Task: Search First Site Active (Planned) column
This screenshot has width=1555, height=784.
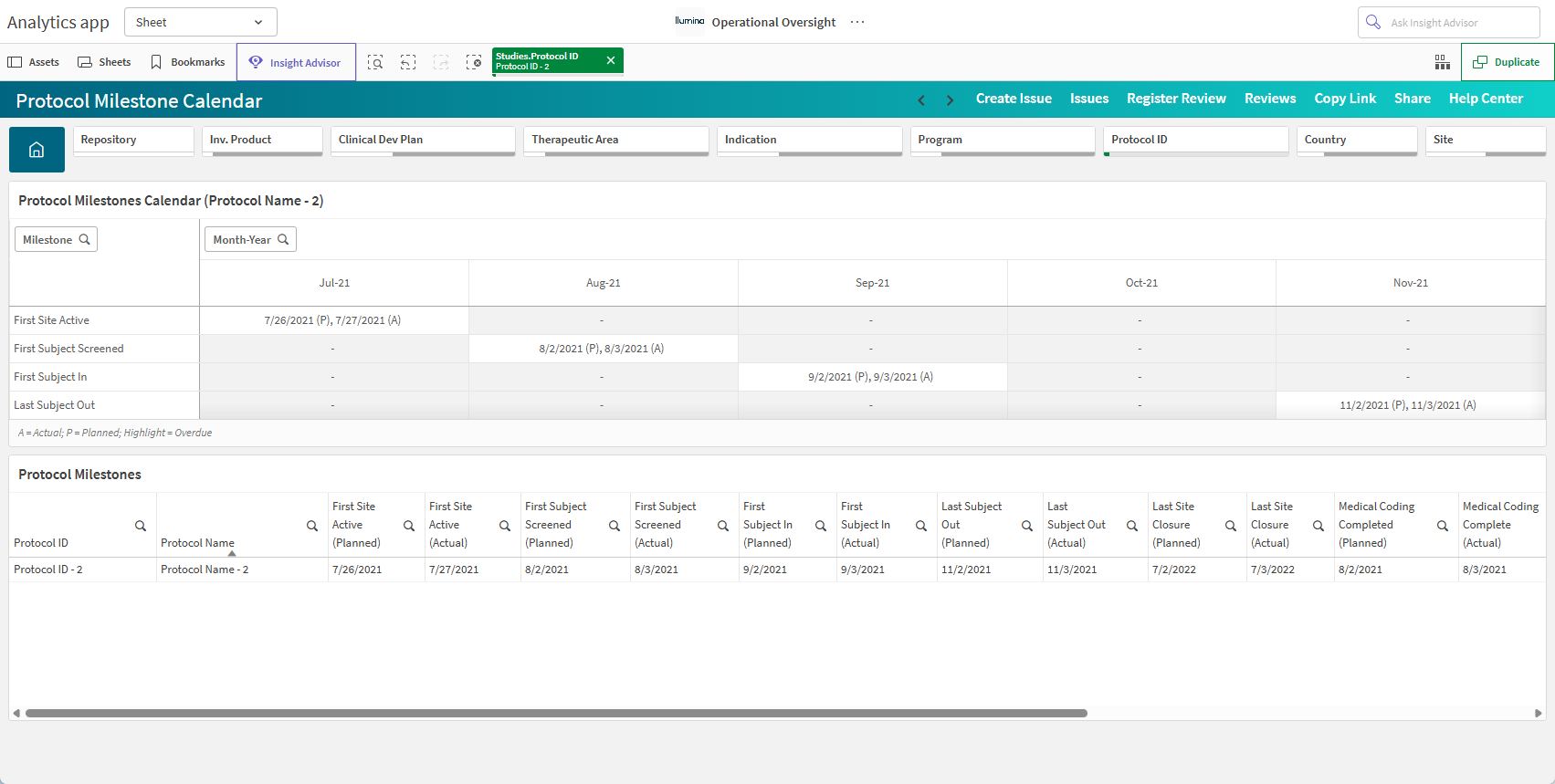Action: 409,526
